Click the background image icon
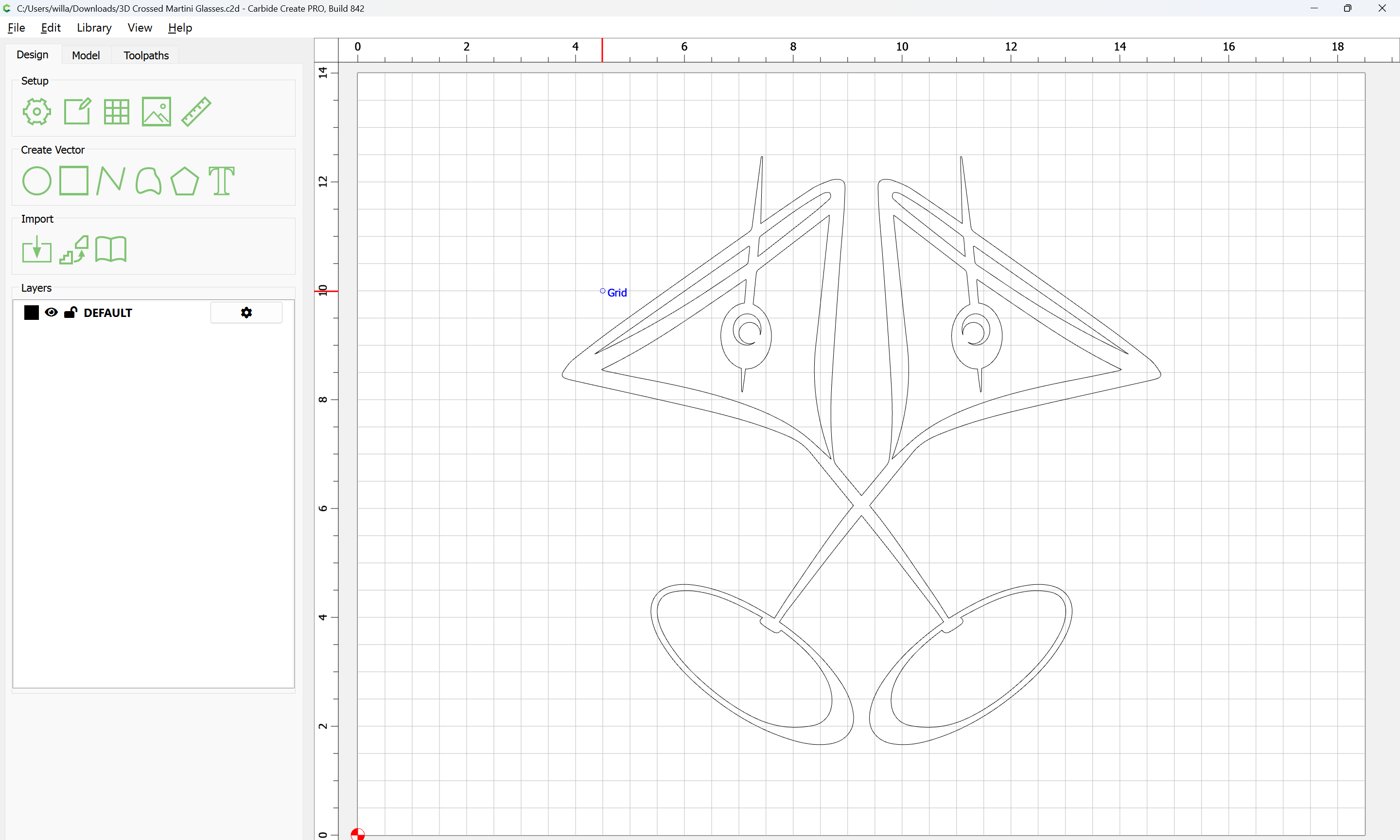Screen dimensions: 1400x840 tap(156, 111)
